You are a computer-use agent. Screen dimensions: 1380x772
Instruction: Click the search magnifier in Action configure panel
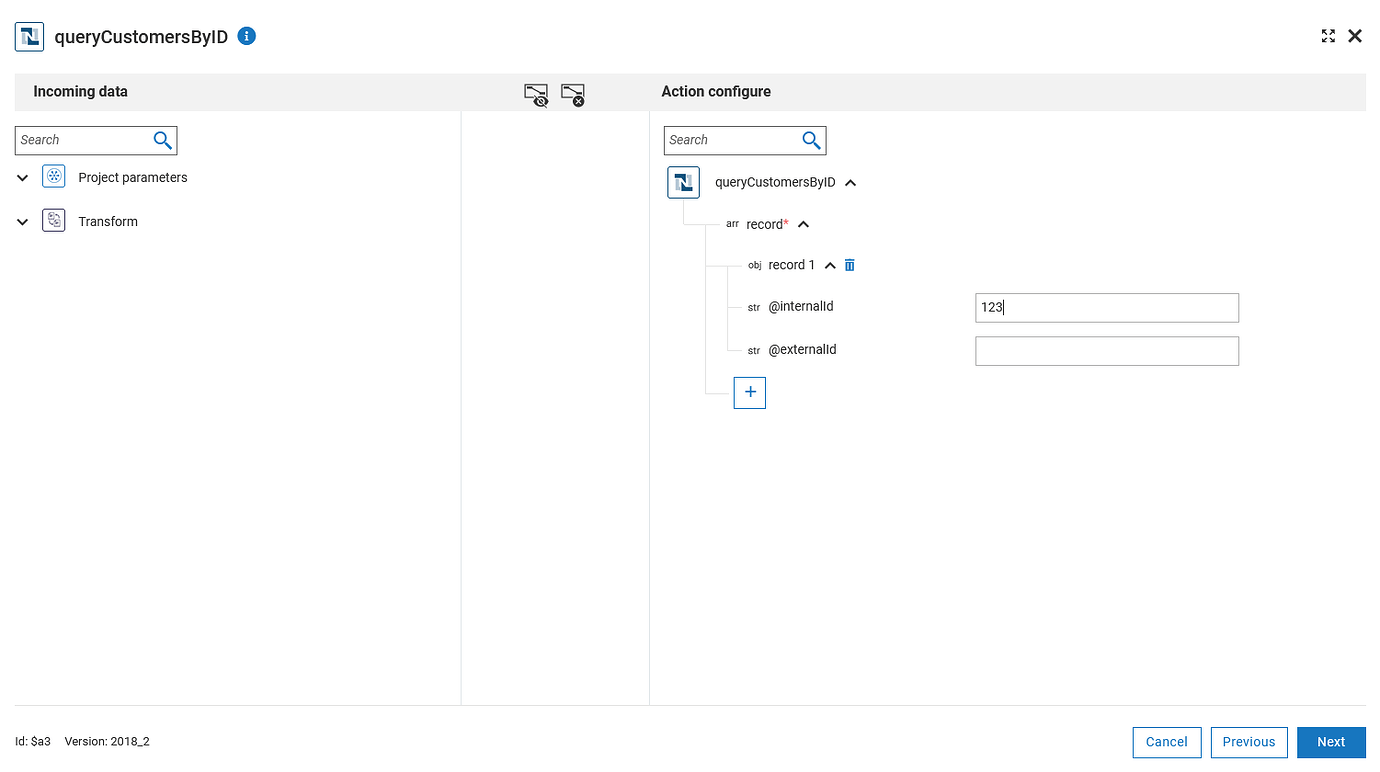click(811, 140)
